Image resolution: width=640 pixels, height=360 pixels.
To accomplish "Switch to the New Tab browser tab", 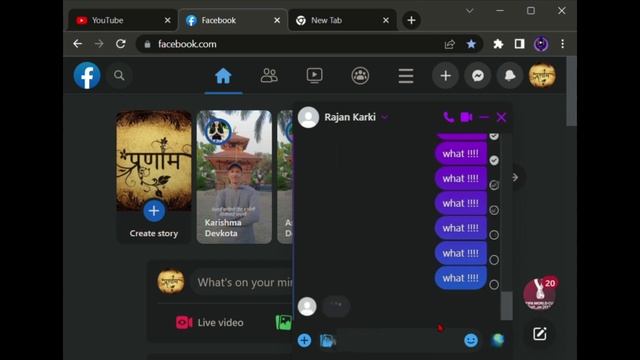I will 342,20.
